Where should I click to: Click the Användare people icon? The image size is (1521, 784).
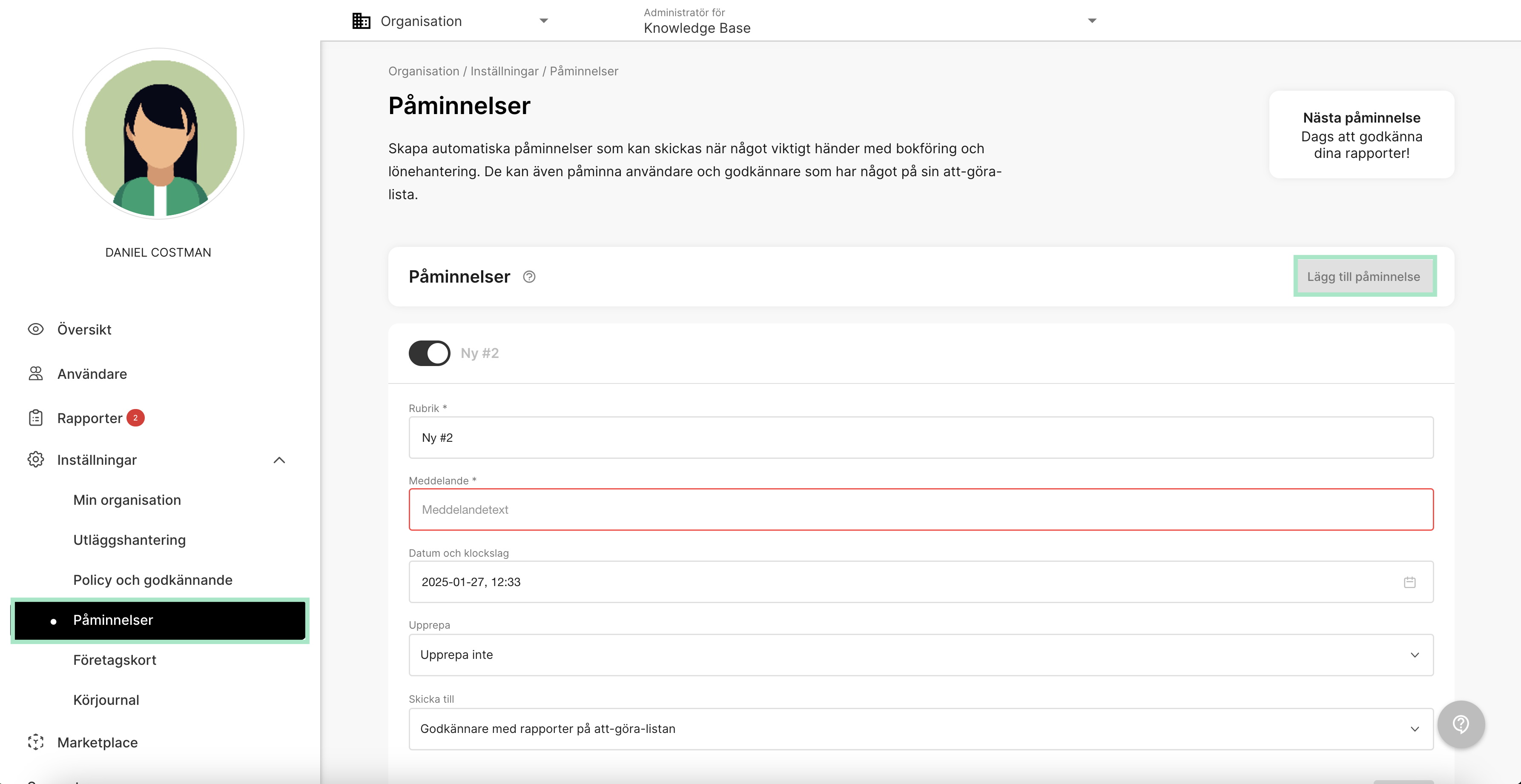35,374
